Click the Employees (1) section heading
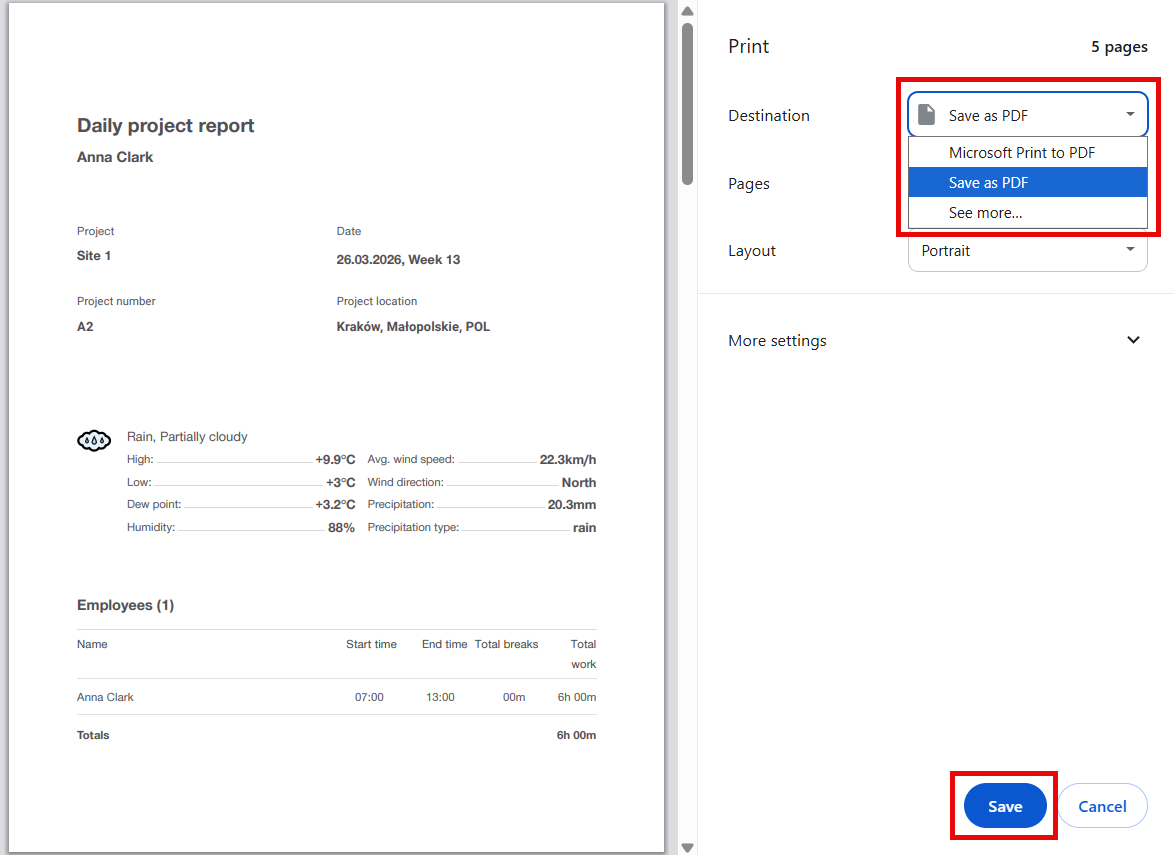This screenshot has height=855, width=1174. point(125,605)
